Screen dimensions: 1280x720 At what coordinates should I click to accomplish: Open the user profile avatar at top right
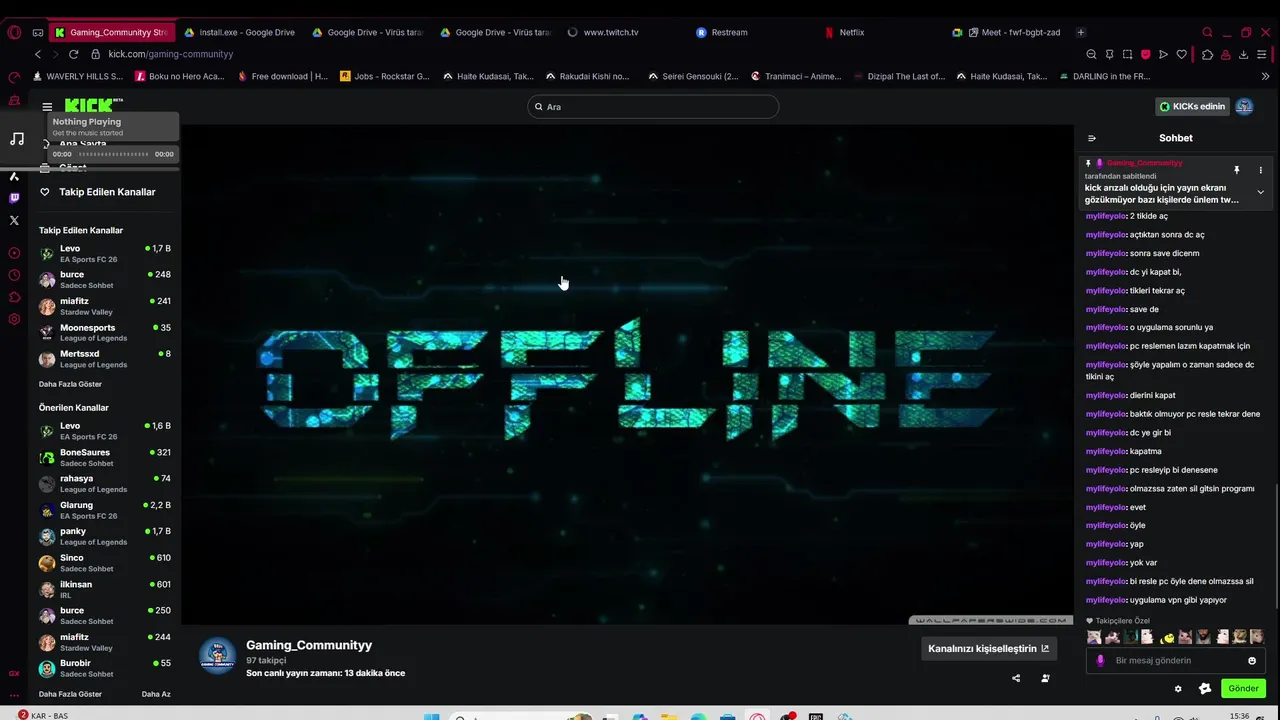pos(1244,106)
